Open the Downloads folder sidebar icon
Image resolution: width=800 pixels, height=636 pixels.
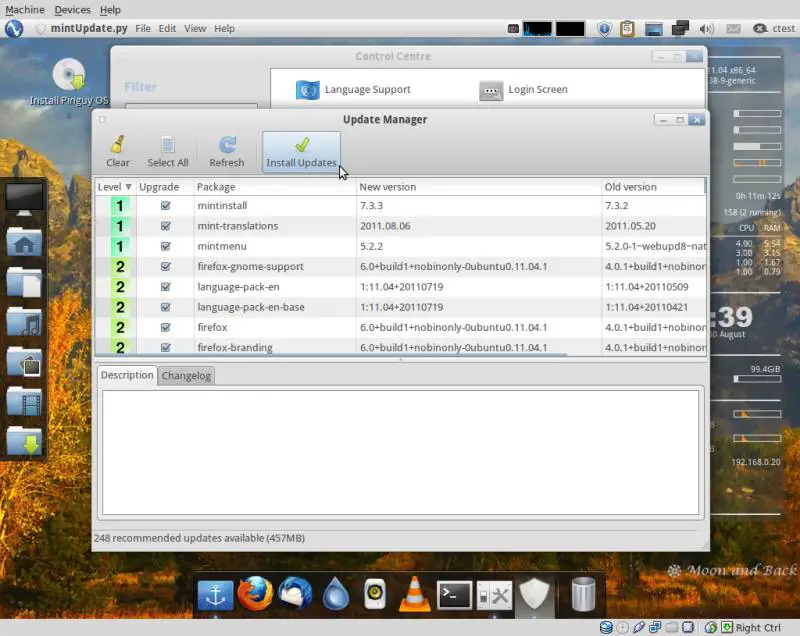pyautogui.click(x=24, y=441)
